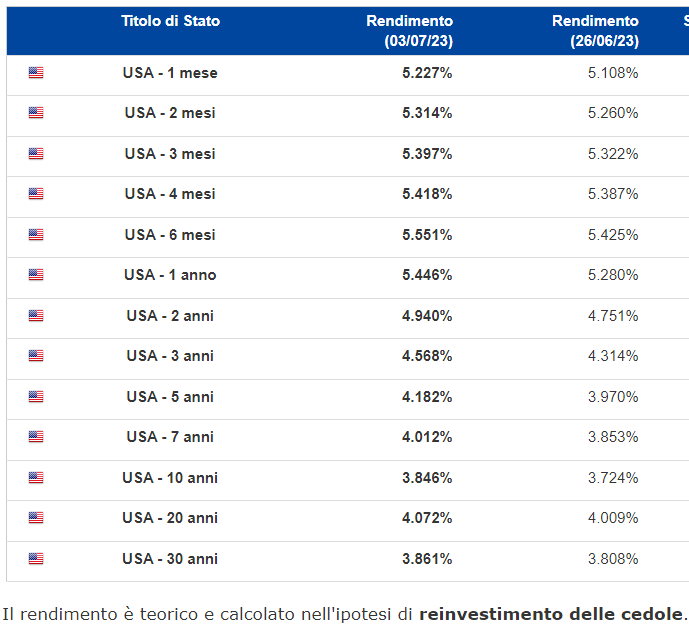
Task: Click the 4.940% yield for USA 2 anni
Action: pyautogui.click(x=427, y=316)
